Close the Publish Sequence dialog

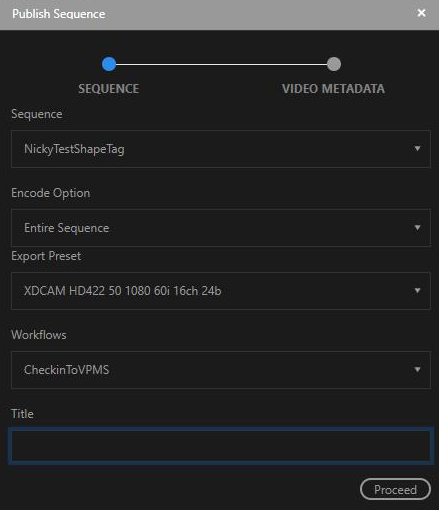(421, 13)
